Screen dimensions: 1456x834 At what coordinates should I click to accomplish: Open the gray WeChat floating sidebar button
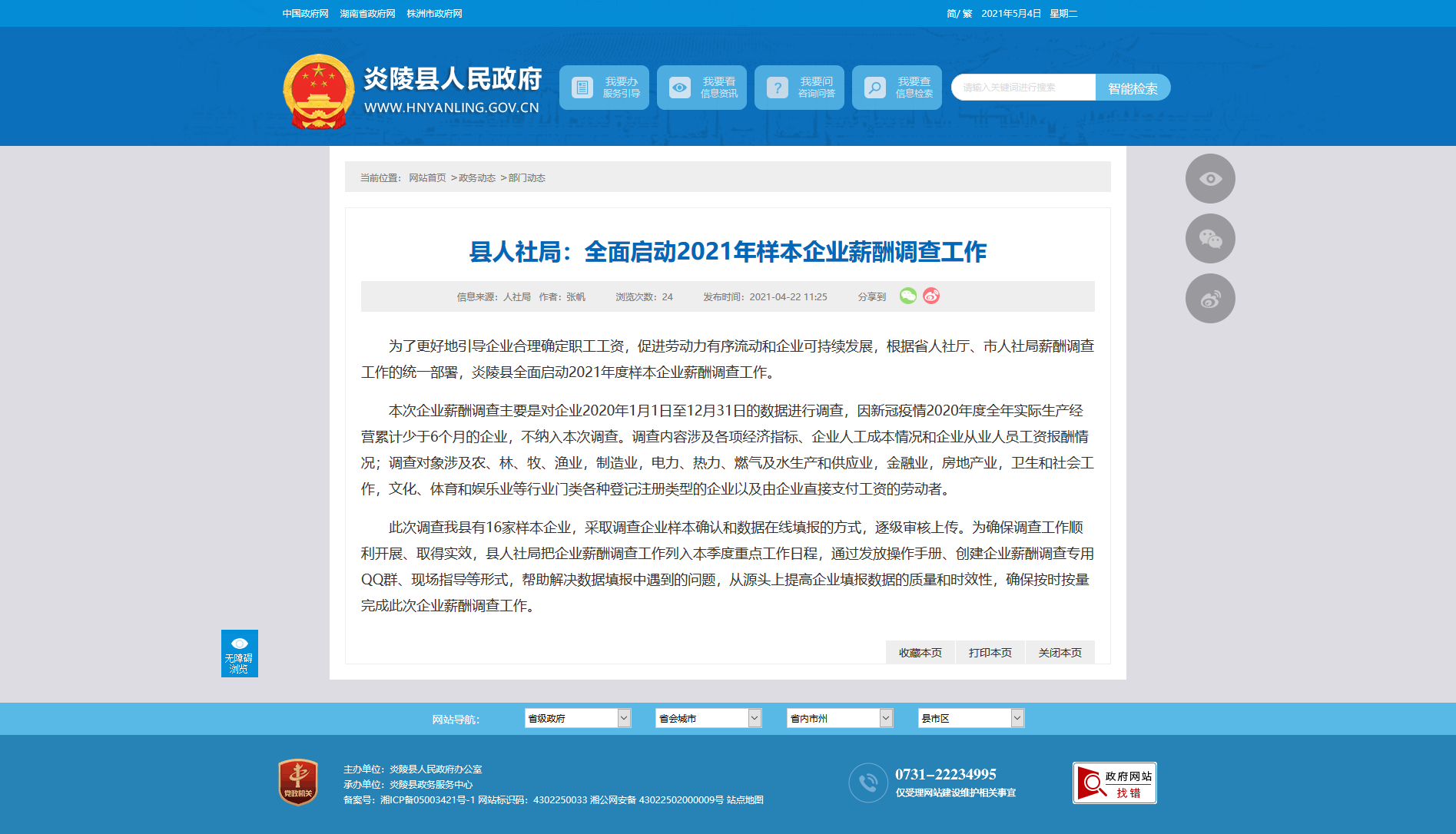(1209, 239)
